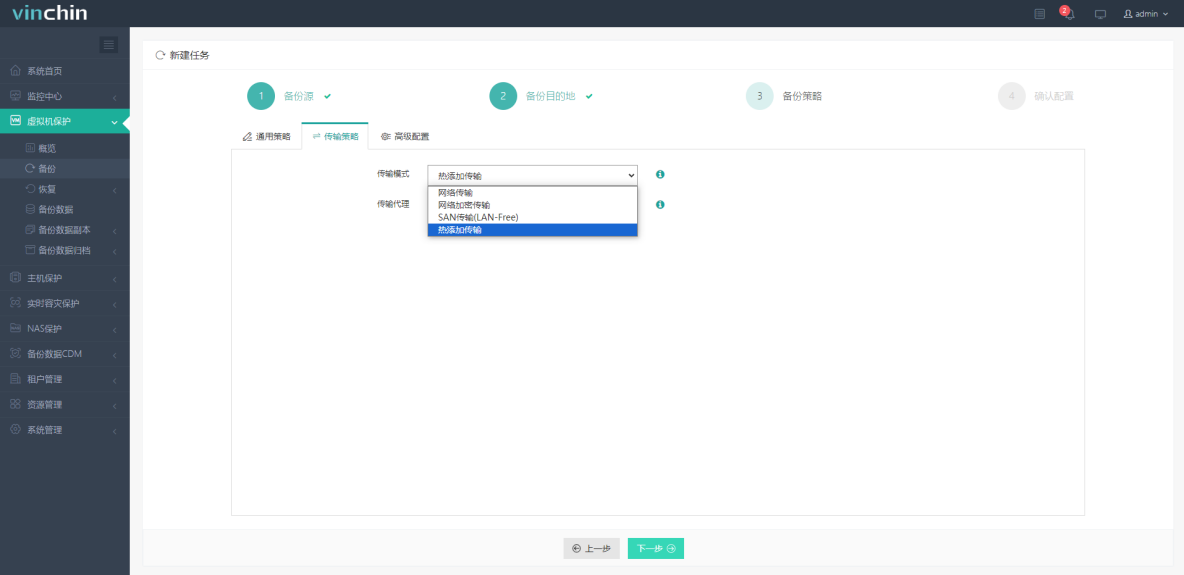Viewport: 1184px width, 575px height.
Task: Click the icon beside 备份数据CDM
Action: tap(15, 353)
